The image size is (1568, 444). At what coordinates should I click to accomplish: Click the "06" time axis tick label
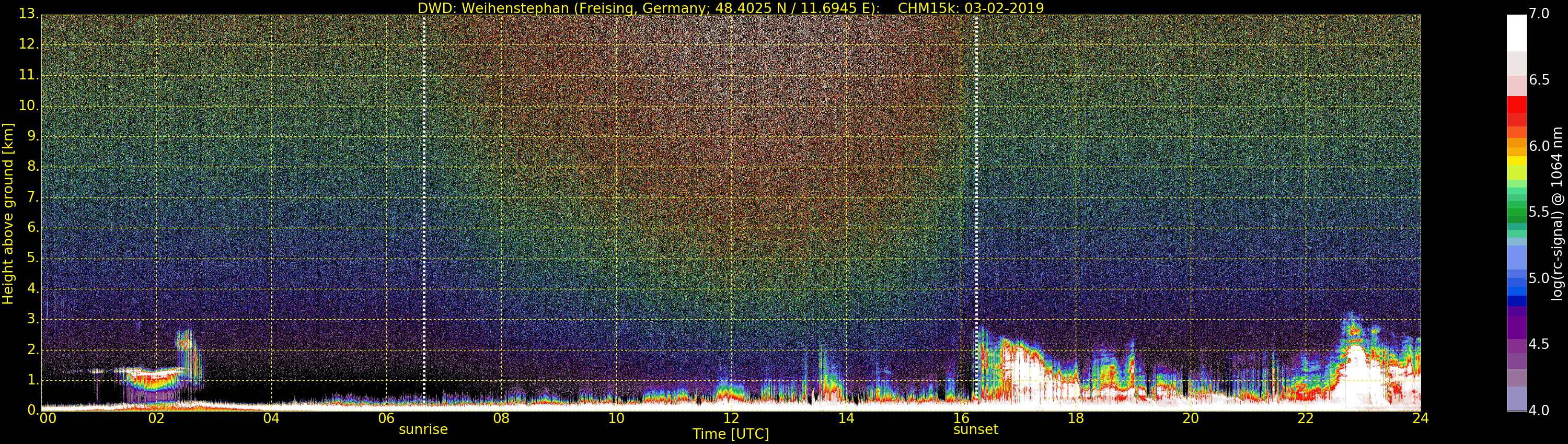[x=387, y=418]
